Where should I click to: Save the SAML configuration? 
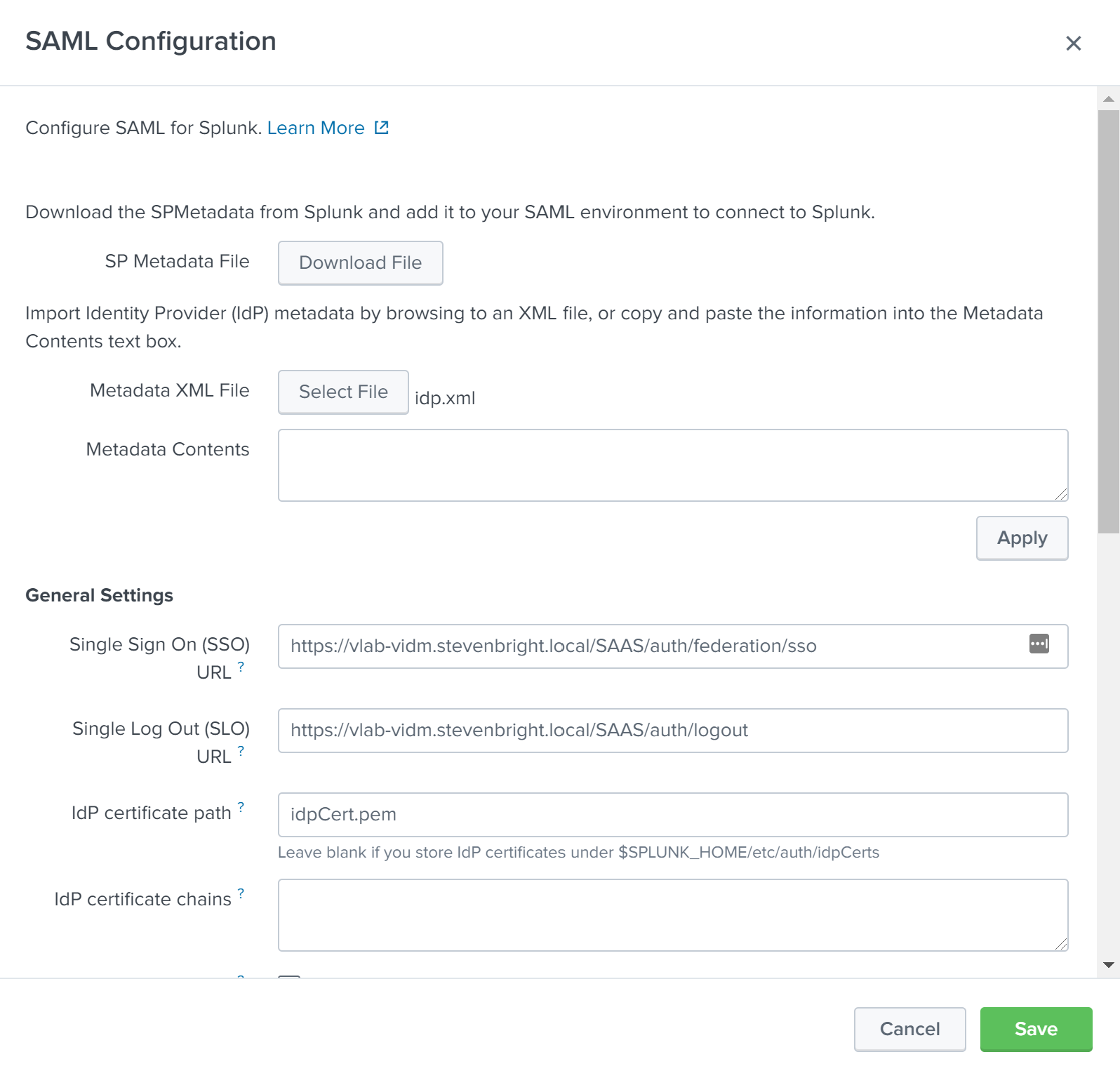coord(1036,1029)
